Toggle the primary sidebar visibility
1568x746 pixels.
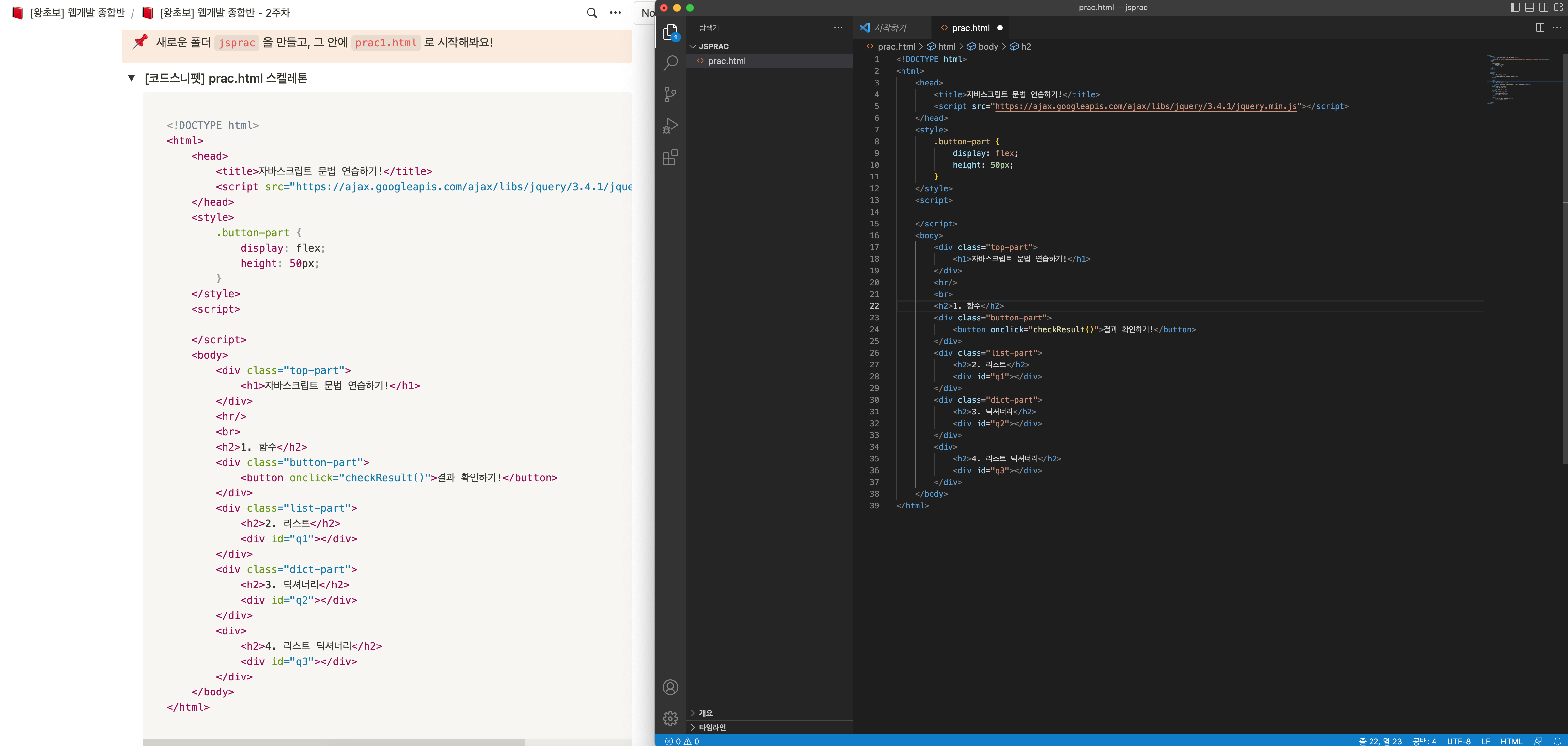point(1515,7)
